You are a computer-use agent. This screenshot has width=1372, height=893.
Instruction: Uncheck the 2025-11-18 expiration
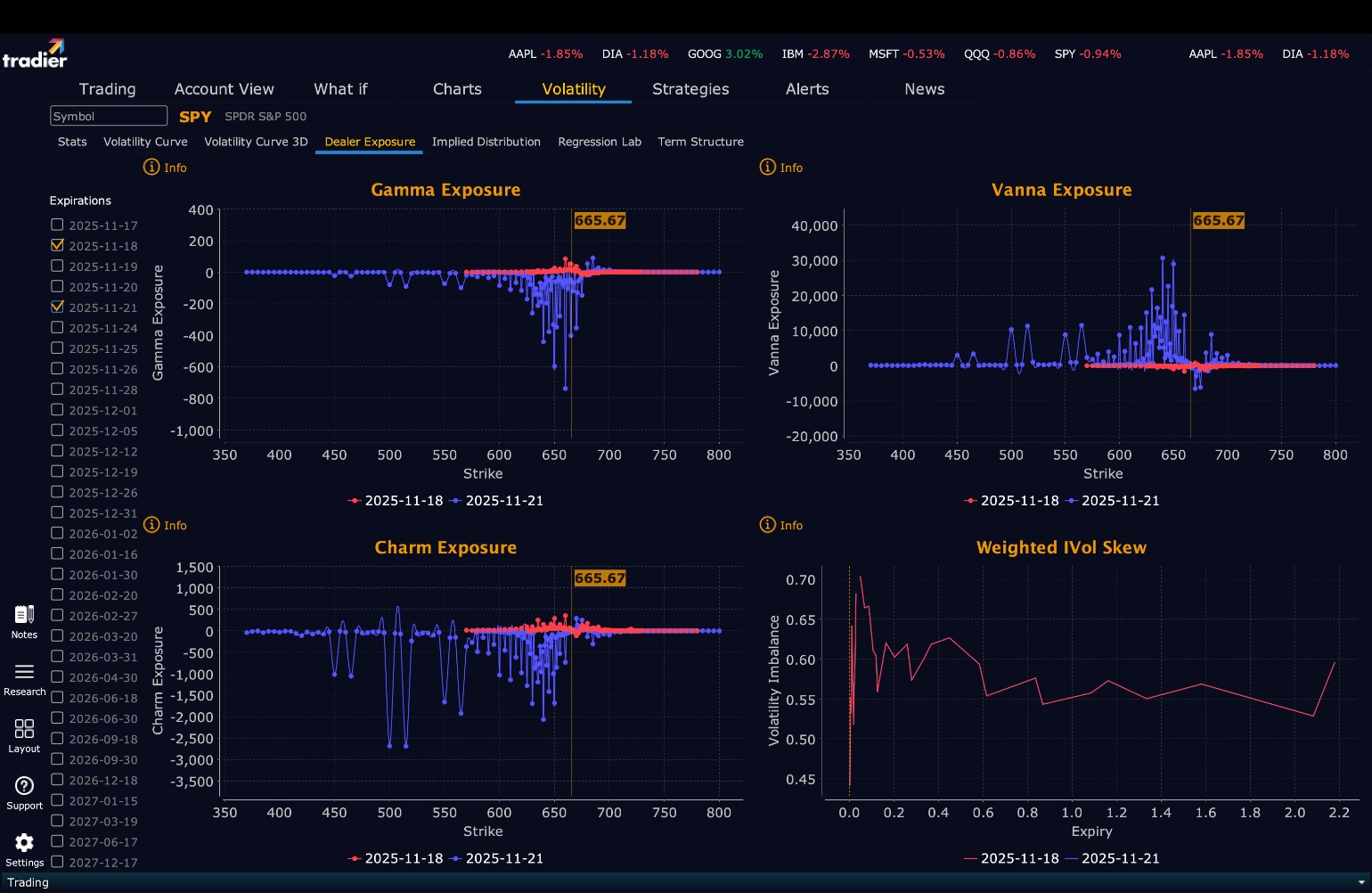coord(57,245)
